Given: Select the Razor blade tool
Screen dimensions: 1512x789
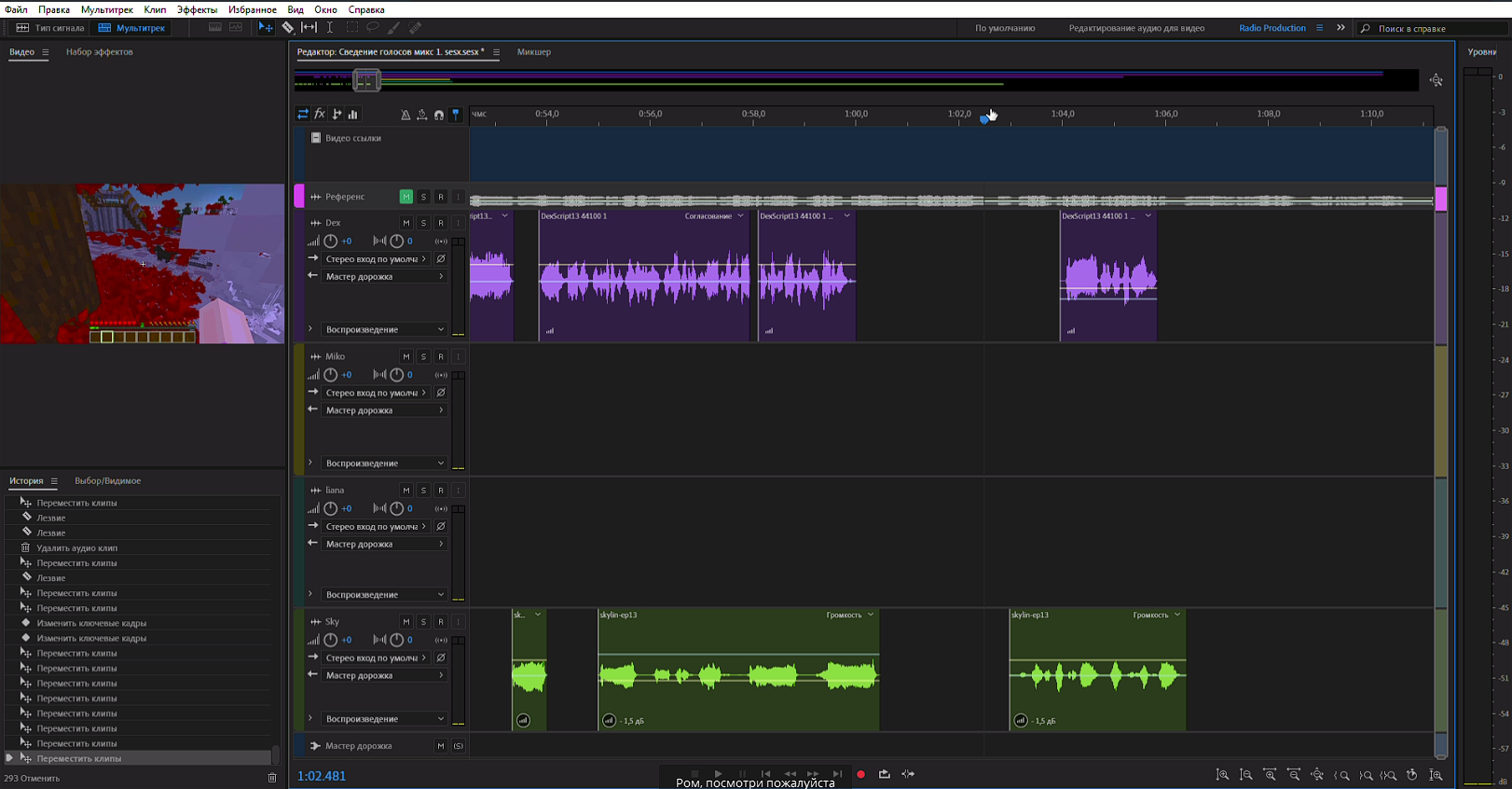Looking at the screenshot, I should point(288,28).
